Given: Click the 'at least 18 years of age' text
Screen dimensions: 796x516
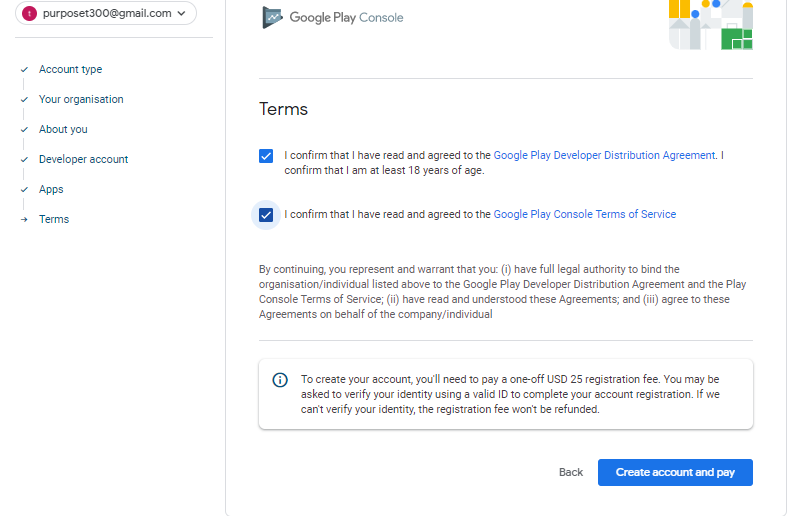Looking at the screenshot, I should pos(426,170).
